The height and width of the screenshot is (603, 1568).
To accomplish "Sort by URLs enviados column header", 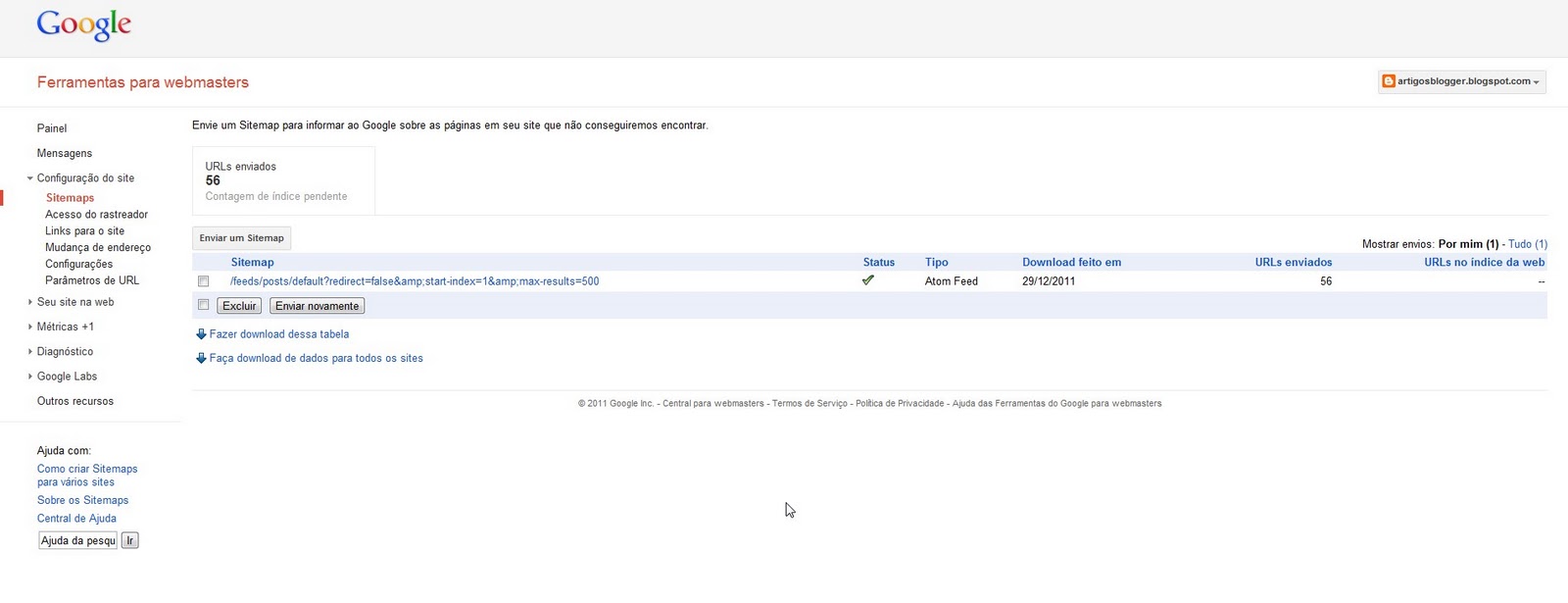I will pyautogui.click(x=1294, y=263).
